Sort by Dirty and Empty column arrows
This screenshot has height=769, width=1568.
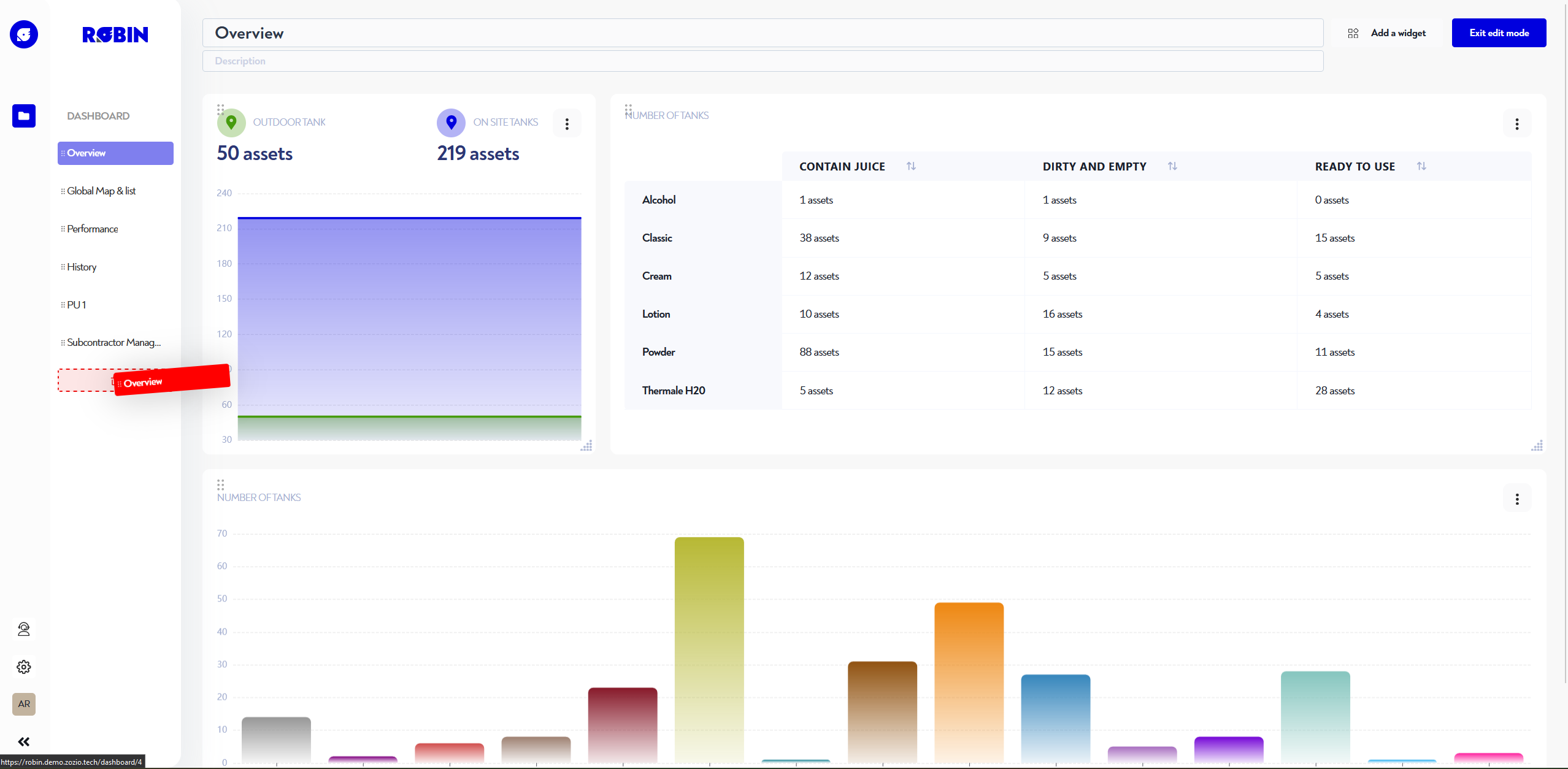click(1172, 166)
